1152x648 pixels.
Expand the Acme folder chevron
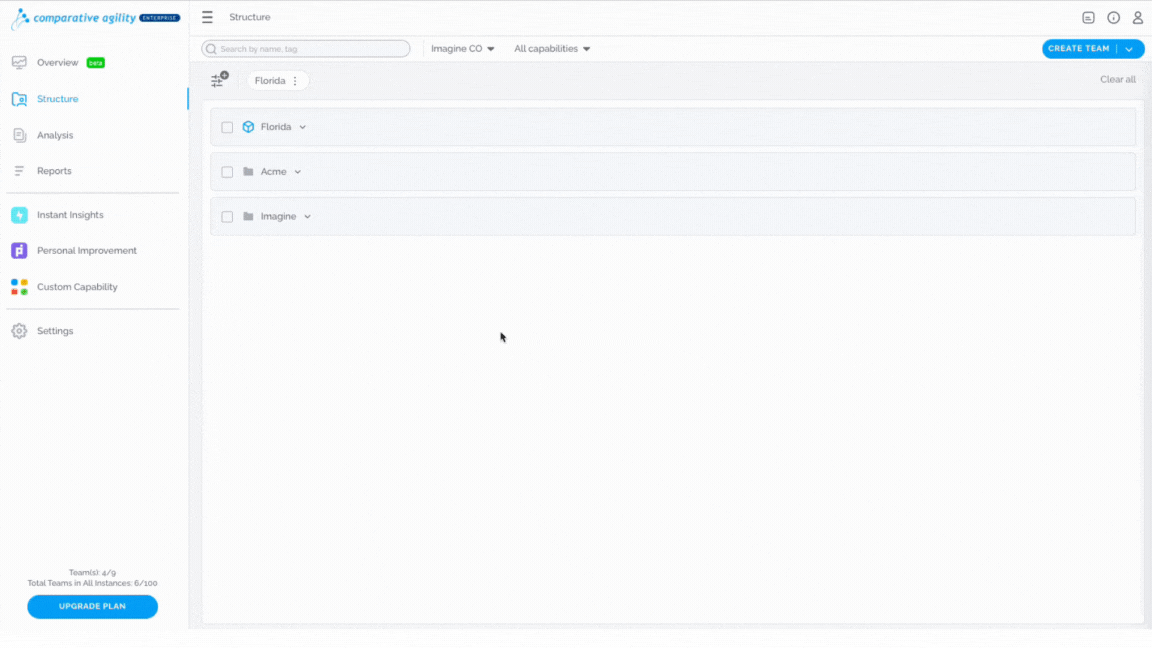tap(298, 172)
